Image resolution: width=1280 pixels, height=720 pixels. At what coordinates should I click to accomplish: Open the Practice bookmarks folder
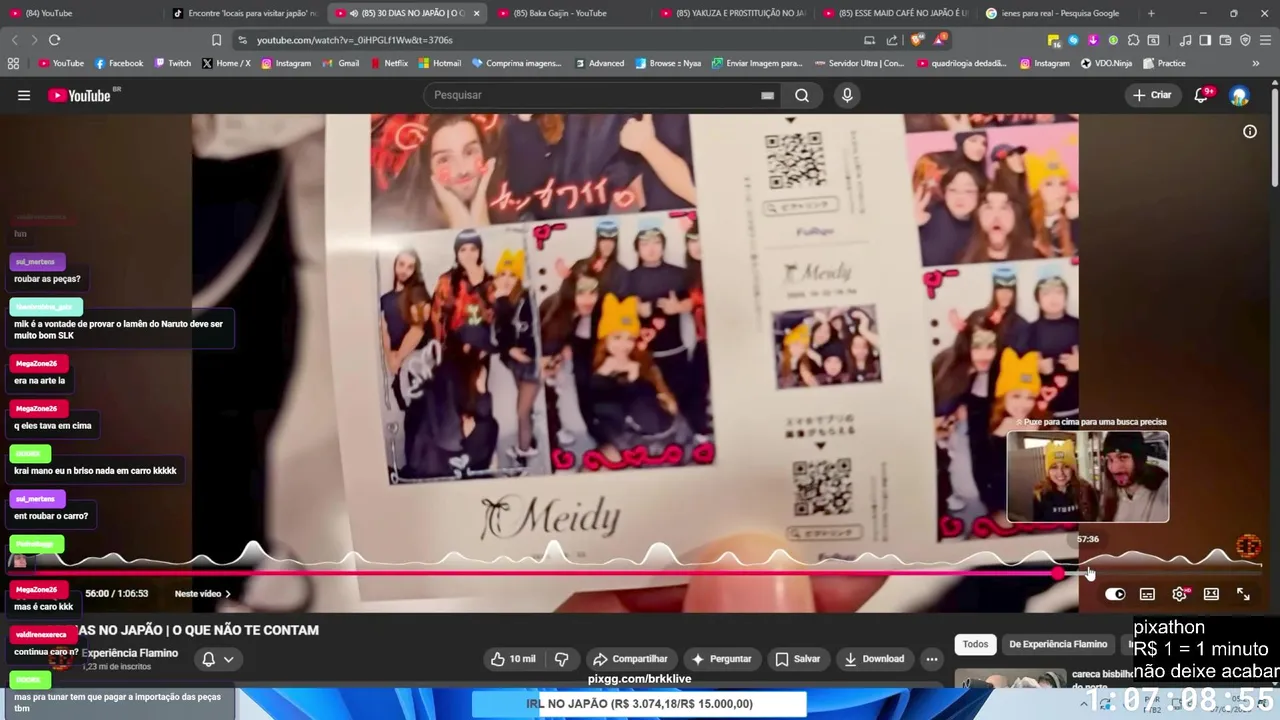coord(1164,63)
